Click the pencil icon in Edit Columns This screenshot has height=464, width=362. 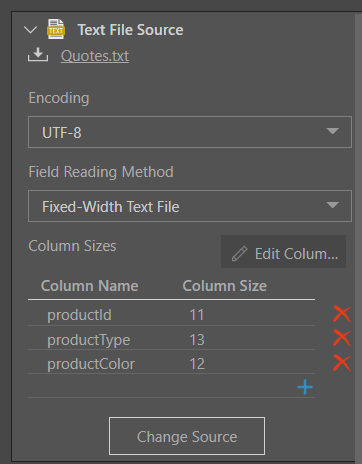(x=239, y=254)
